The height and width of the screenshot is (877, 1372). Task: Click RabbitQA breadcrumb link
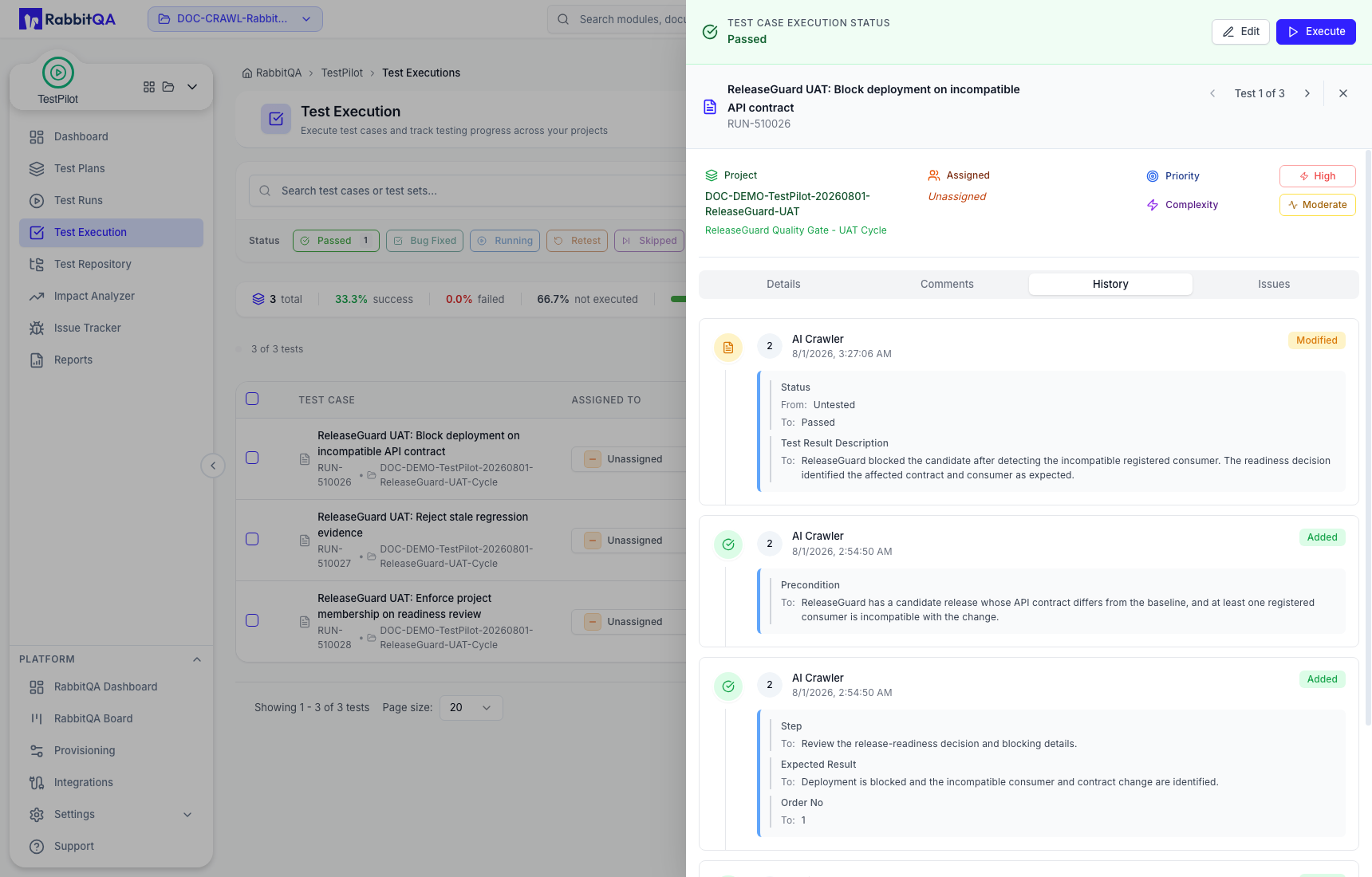click(278, 73)
